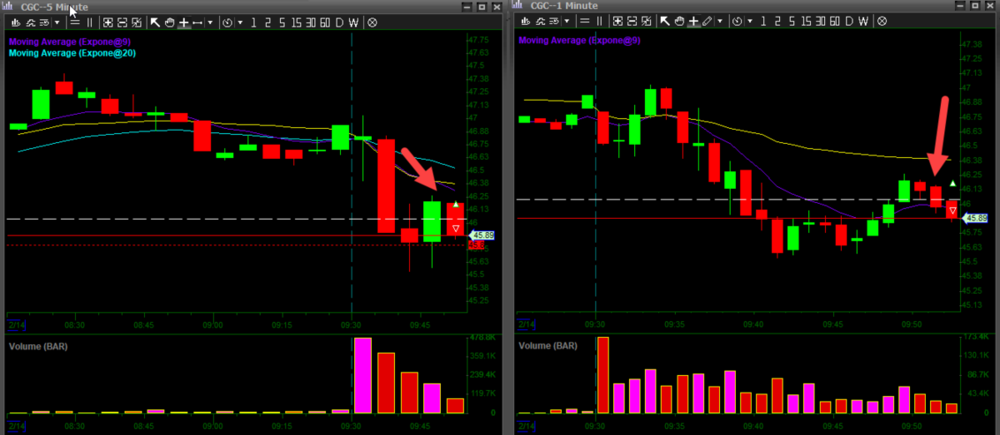Open the chart-type dropdown arrow in the 5 Minute toolbar
The width and height of the screenshot is (1000, 435).
pos(57,22)
